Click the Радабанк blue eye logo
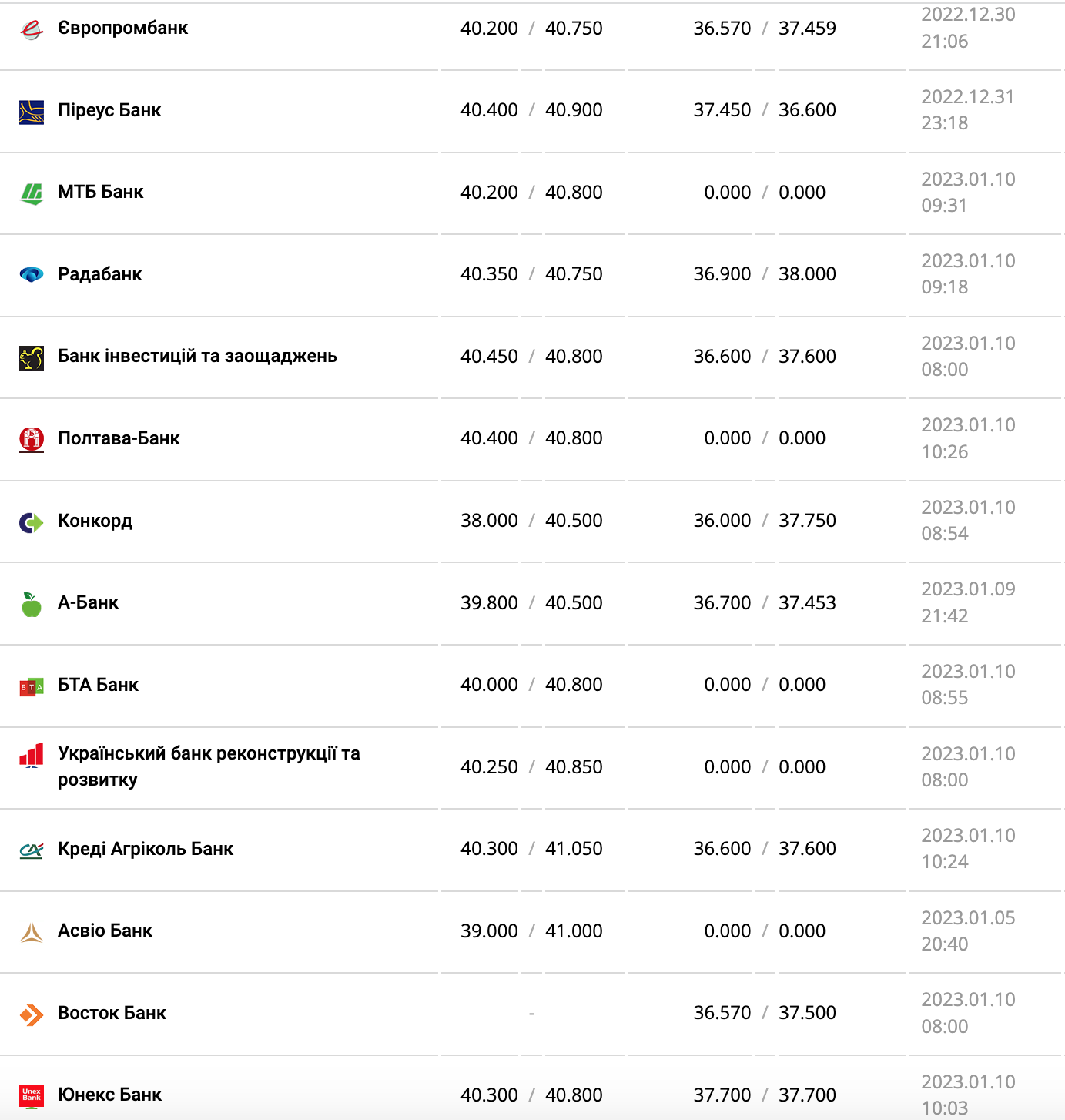Viewport: 1065px width, 1120px height. click(x=32, y=275)
